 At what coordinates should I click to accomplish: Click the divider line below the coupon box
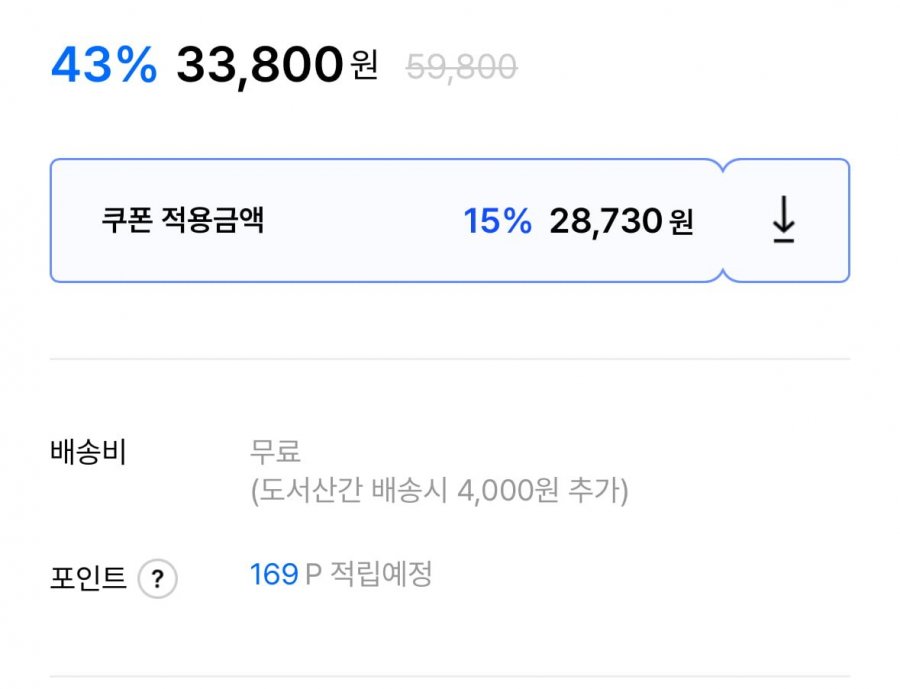point(450,359)
